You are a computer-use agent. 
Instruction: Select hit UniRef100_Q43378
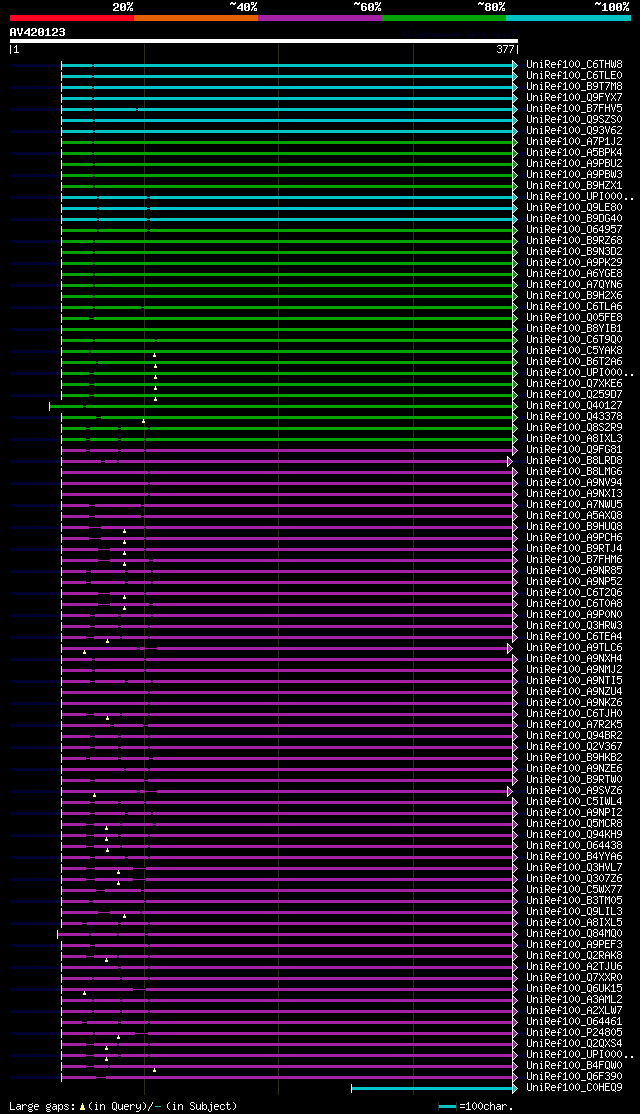[x=575, y=417]
